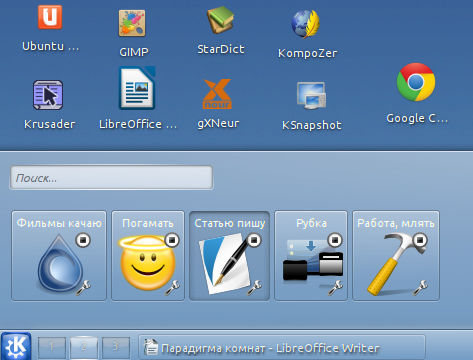Open the KDE application launcher menu
This screenshot has width=473, height=360.
(16, 346)
